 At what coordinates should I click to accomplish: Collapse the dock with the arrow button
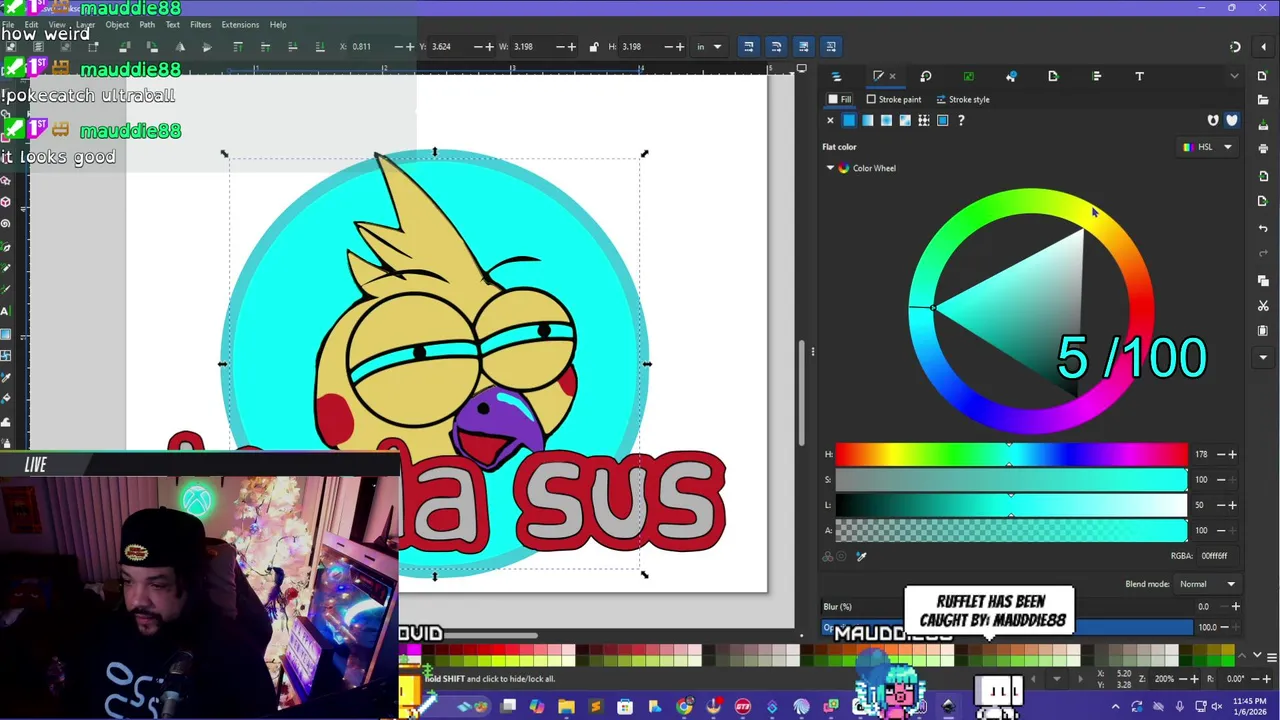point(1264,46)
